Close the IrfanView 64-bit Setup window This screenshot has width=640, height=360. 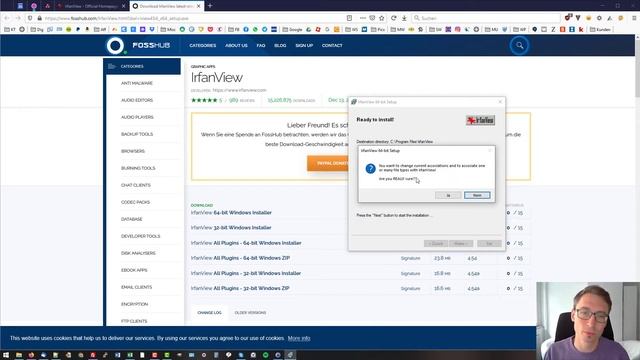(x=500, y=102)
